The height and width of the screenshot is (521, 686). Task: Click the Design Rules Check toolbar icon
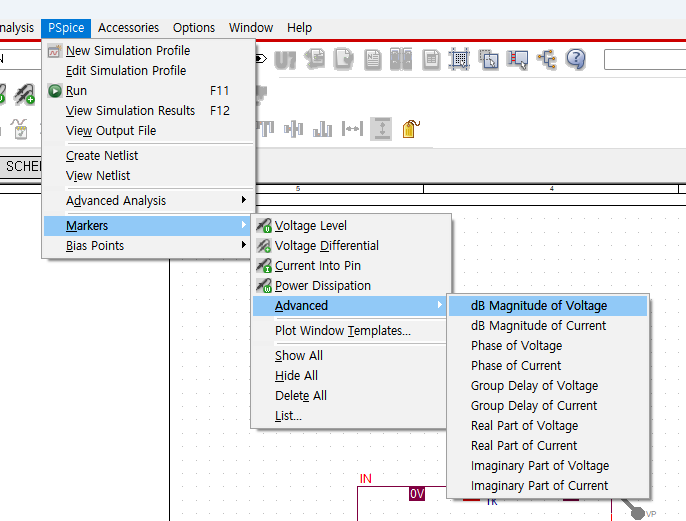343,59
